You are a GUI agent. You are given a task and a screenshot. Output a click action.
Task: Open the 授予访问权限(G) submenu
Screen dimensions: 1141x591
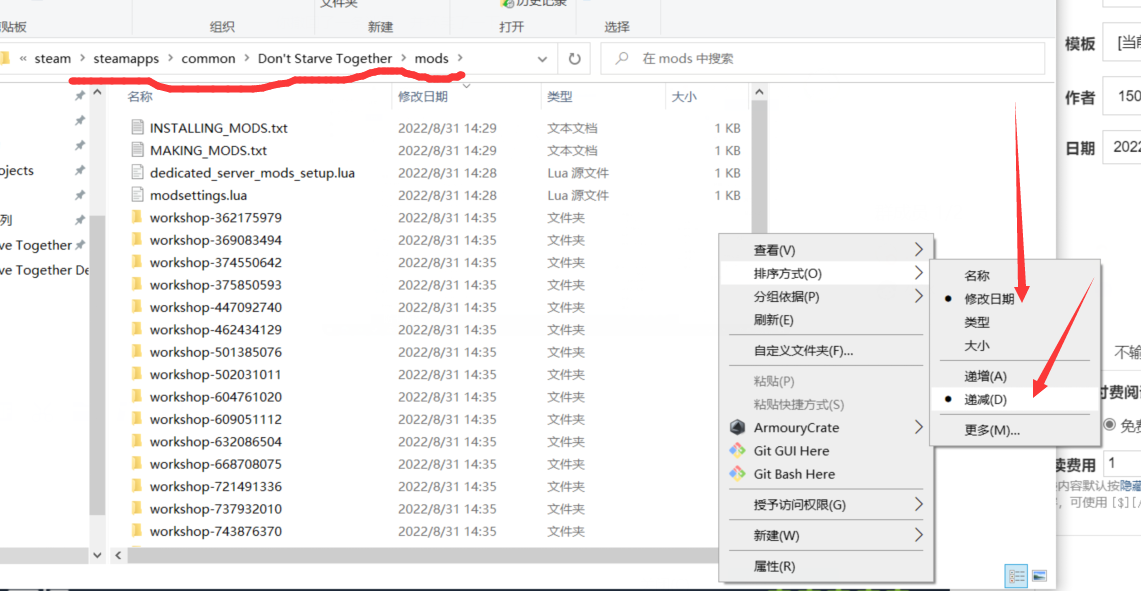(x=827, y=504)
